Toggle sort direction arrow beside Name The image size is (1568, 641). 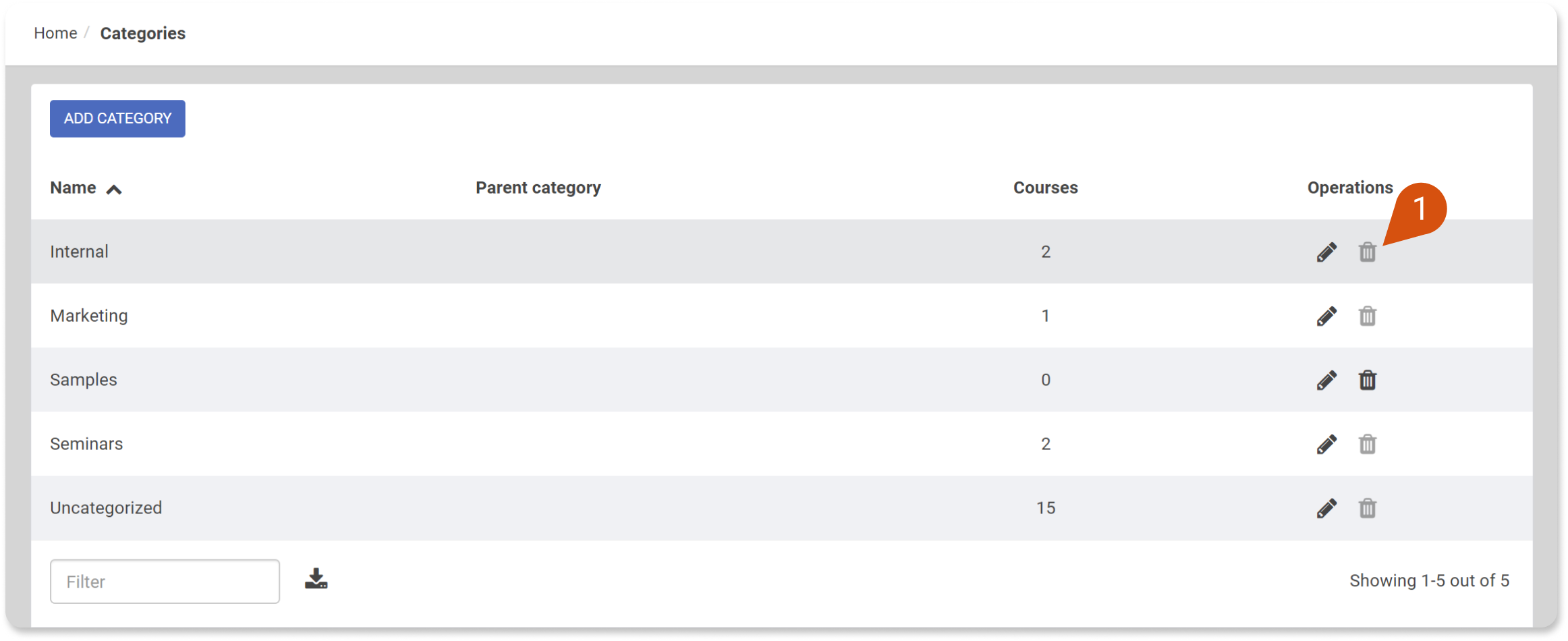point(114,190)
